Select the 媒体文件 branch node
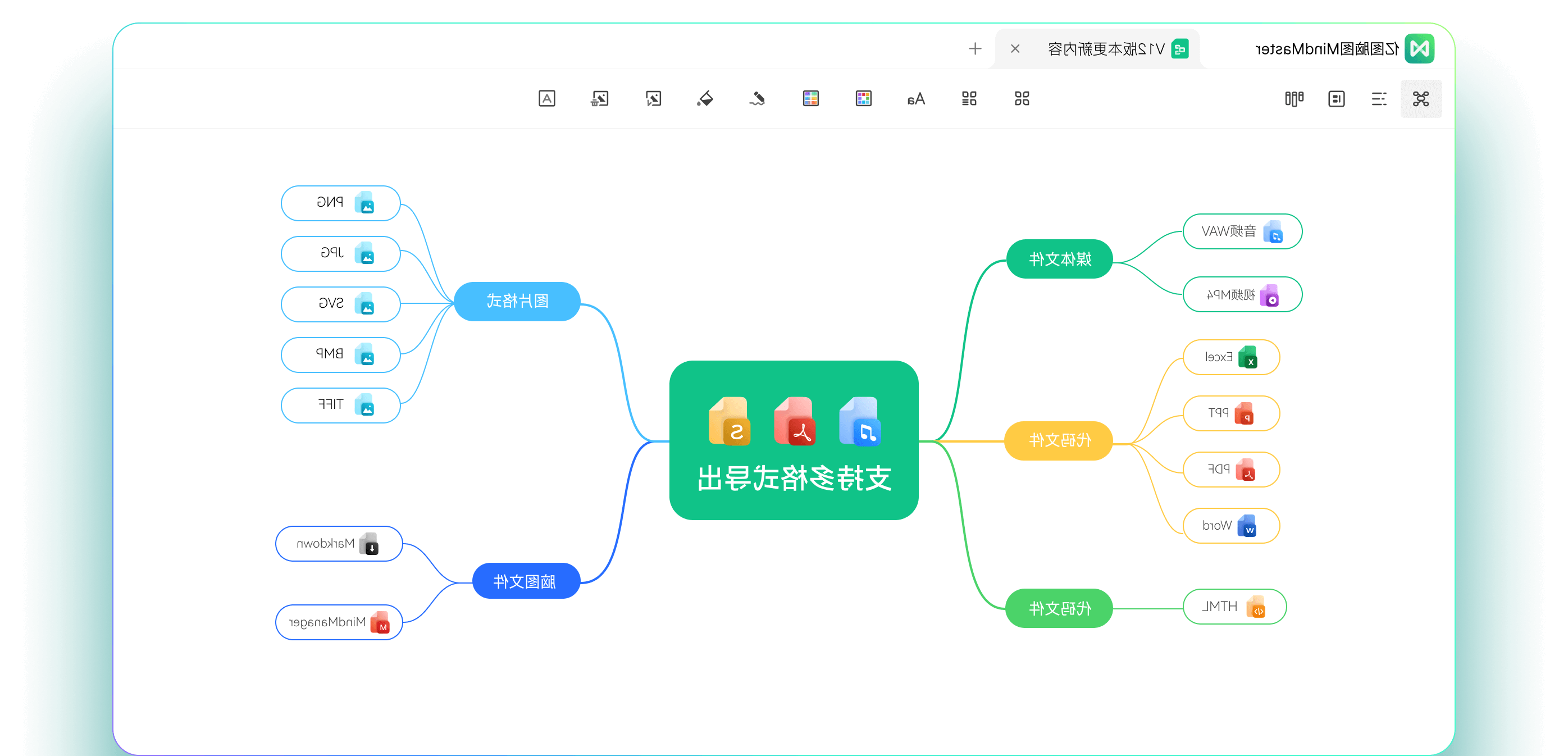The height and width of the screenshot is (756, 1568). (x=1060, y=259)
